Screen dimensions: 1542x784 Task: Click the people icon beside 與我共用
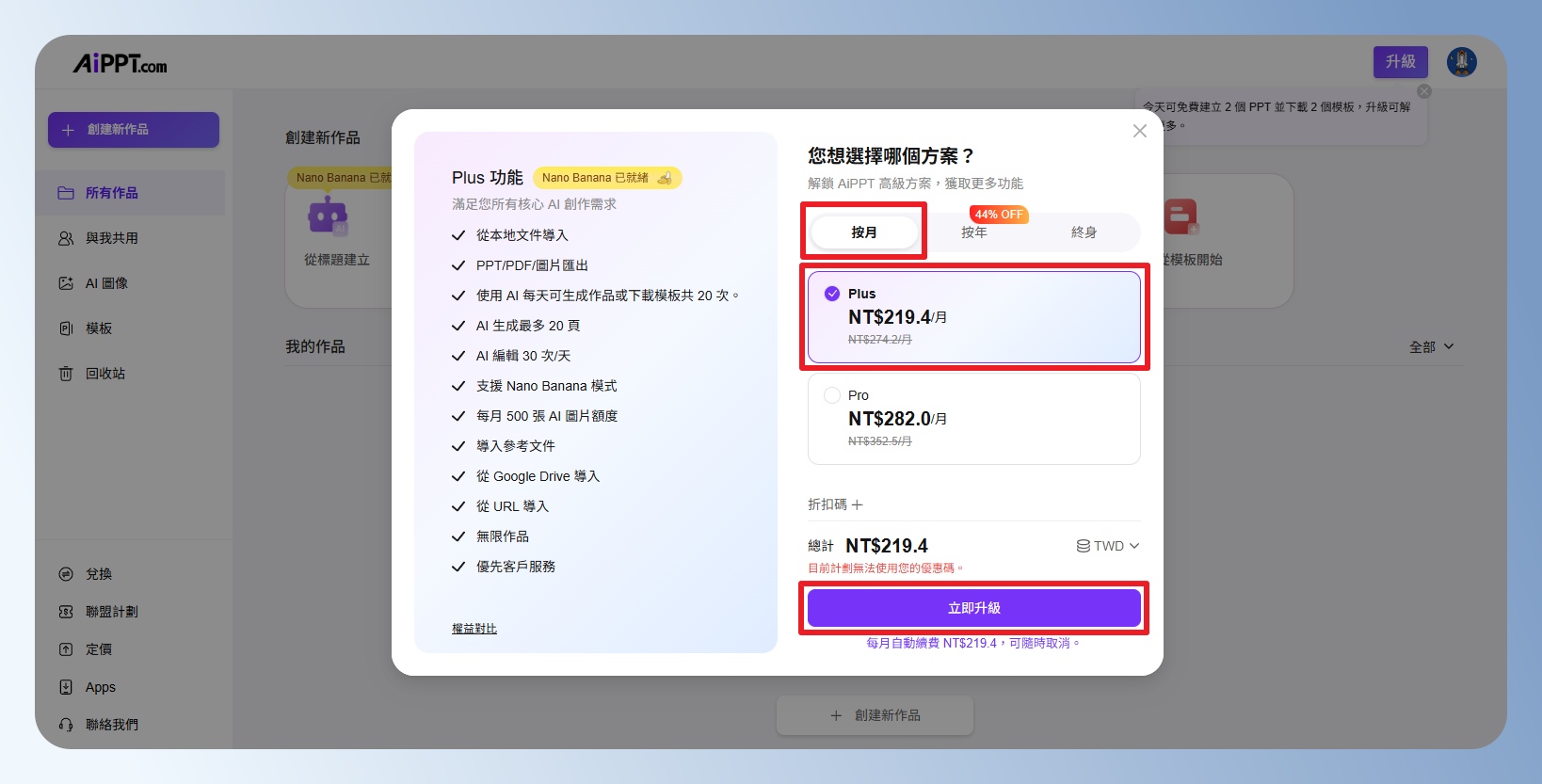tap(66, 238)
